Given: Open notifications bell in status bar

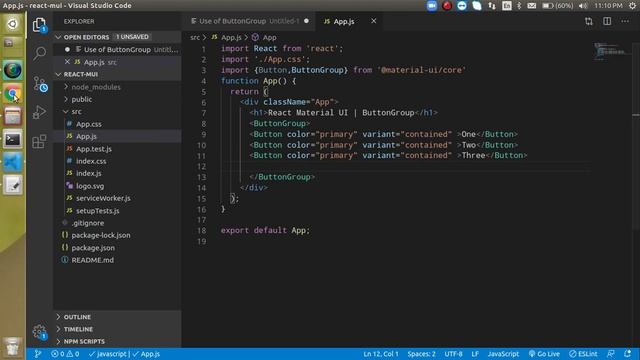Looking at the screenshot, I should pyautogui.click(x=627, y=354).
